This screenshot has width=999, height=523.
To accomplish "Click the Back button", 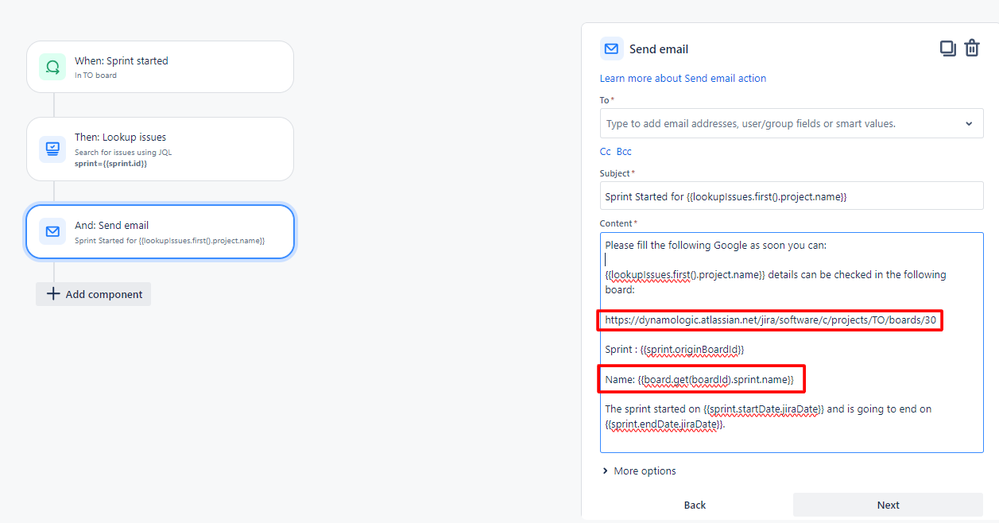I will 694,505.
